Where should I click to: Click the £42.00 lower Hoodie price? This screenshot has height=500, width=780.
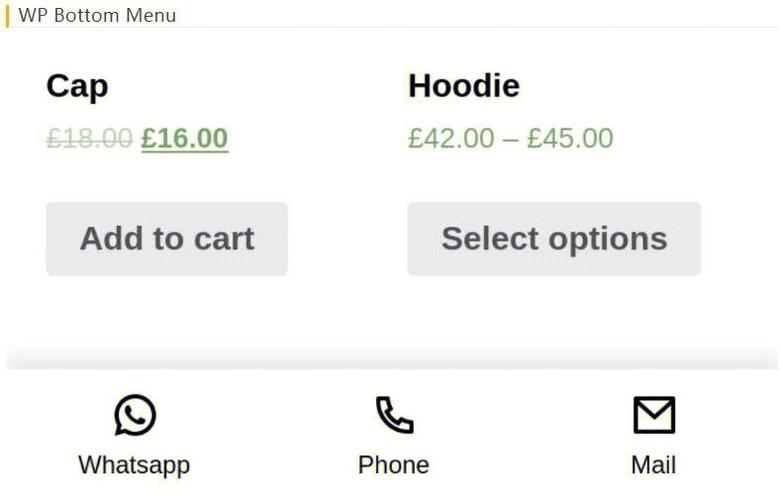(x=451, y=138)
